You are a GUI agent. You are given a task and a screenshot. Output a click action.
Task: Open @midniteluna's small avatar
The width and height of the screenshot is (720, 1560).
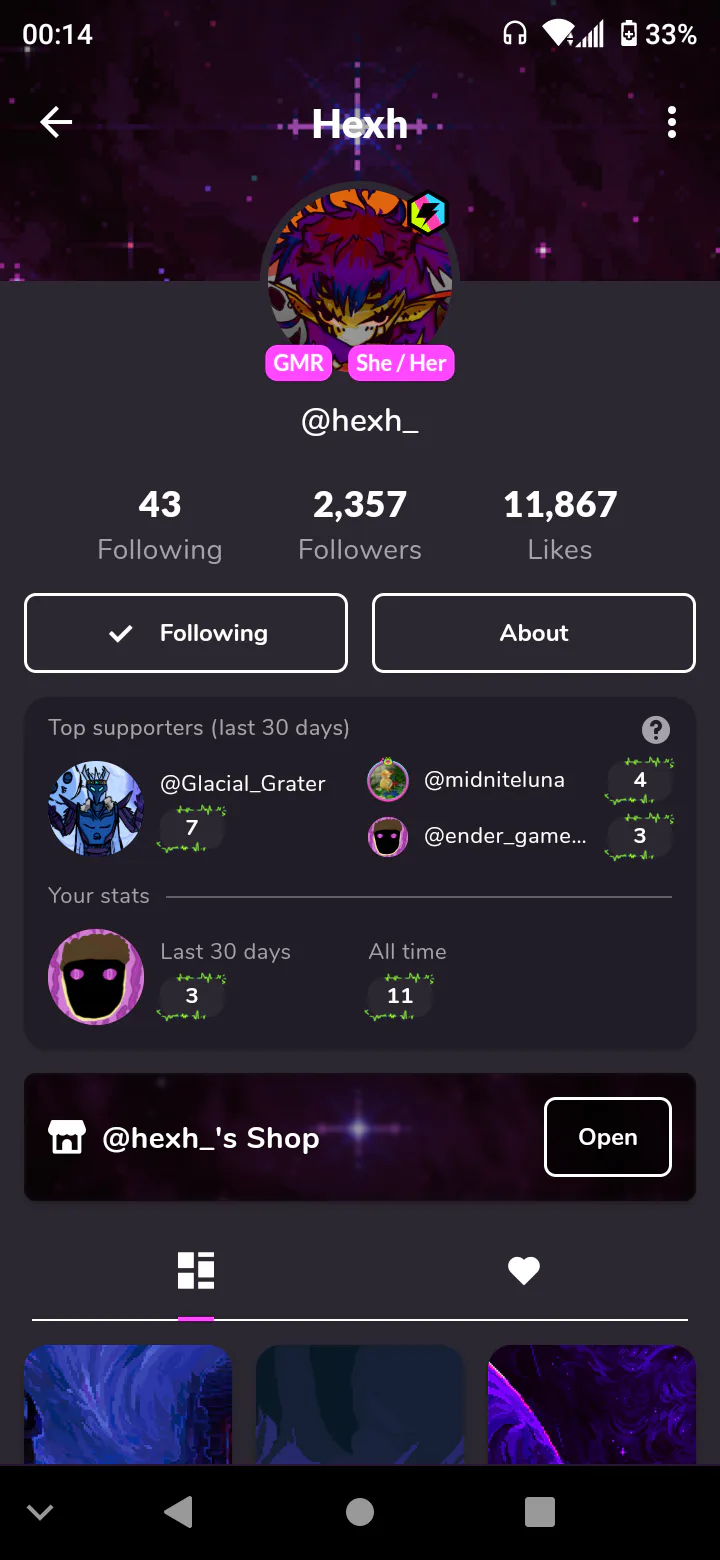388,780
